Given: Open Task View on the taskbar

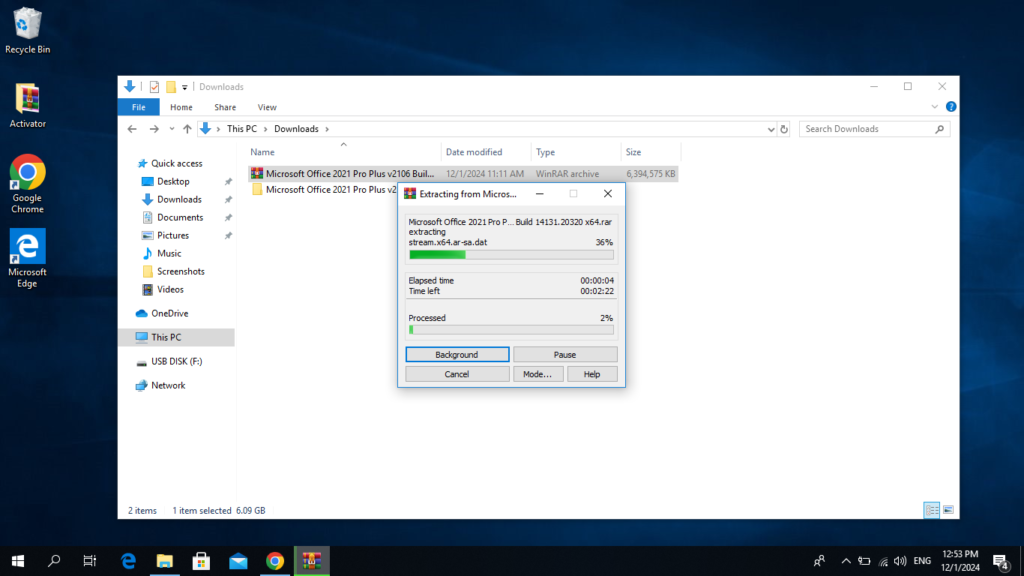Looking at the screenshot, I should click(x=90, y=561).
